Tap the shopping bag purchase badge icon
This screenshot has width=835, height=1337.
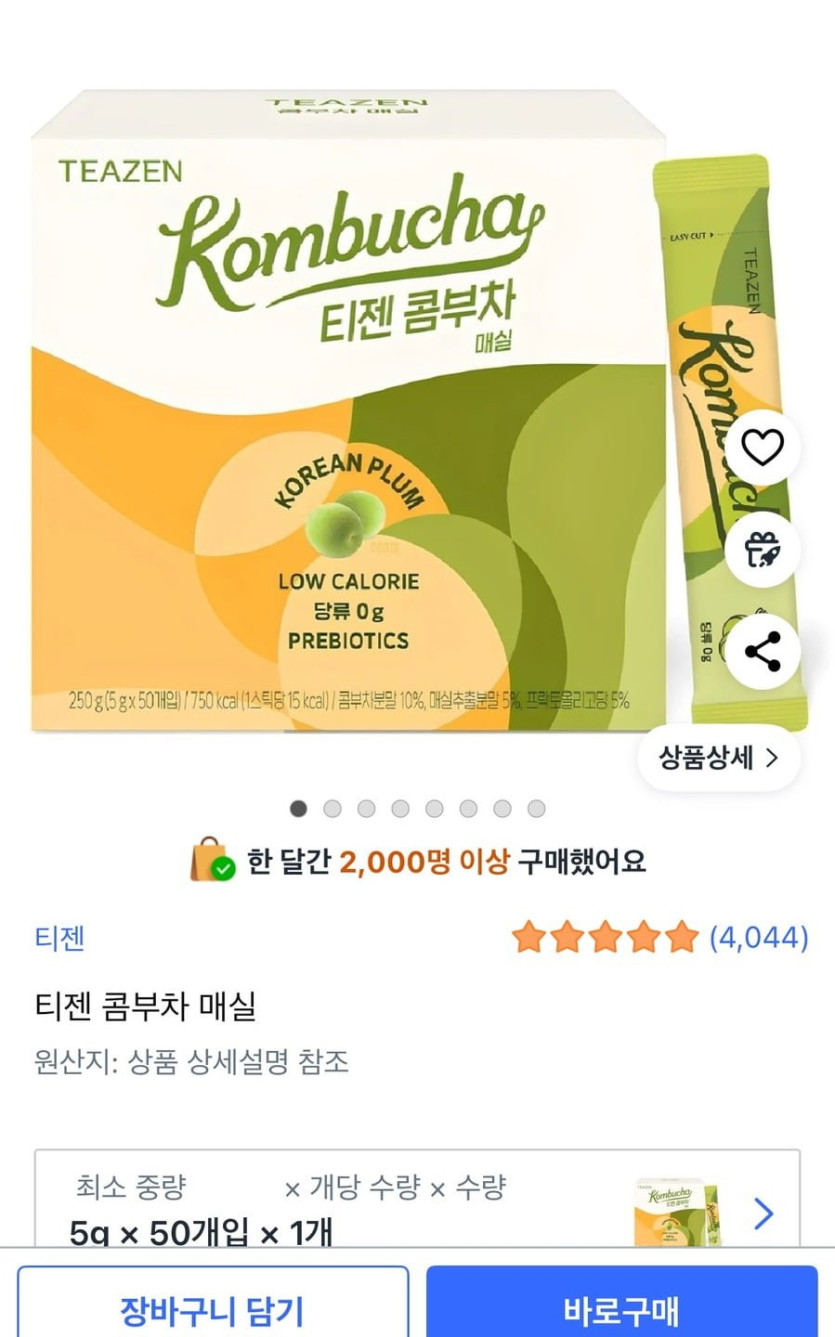click(212, 860)
